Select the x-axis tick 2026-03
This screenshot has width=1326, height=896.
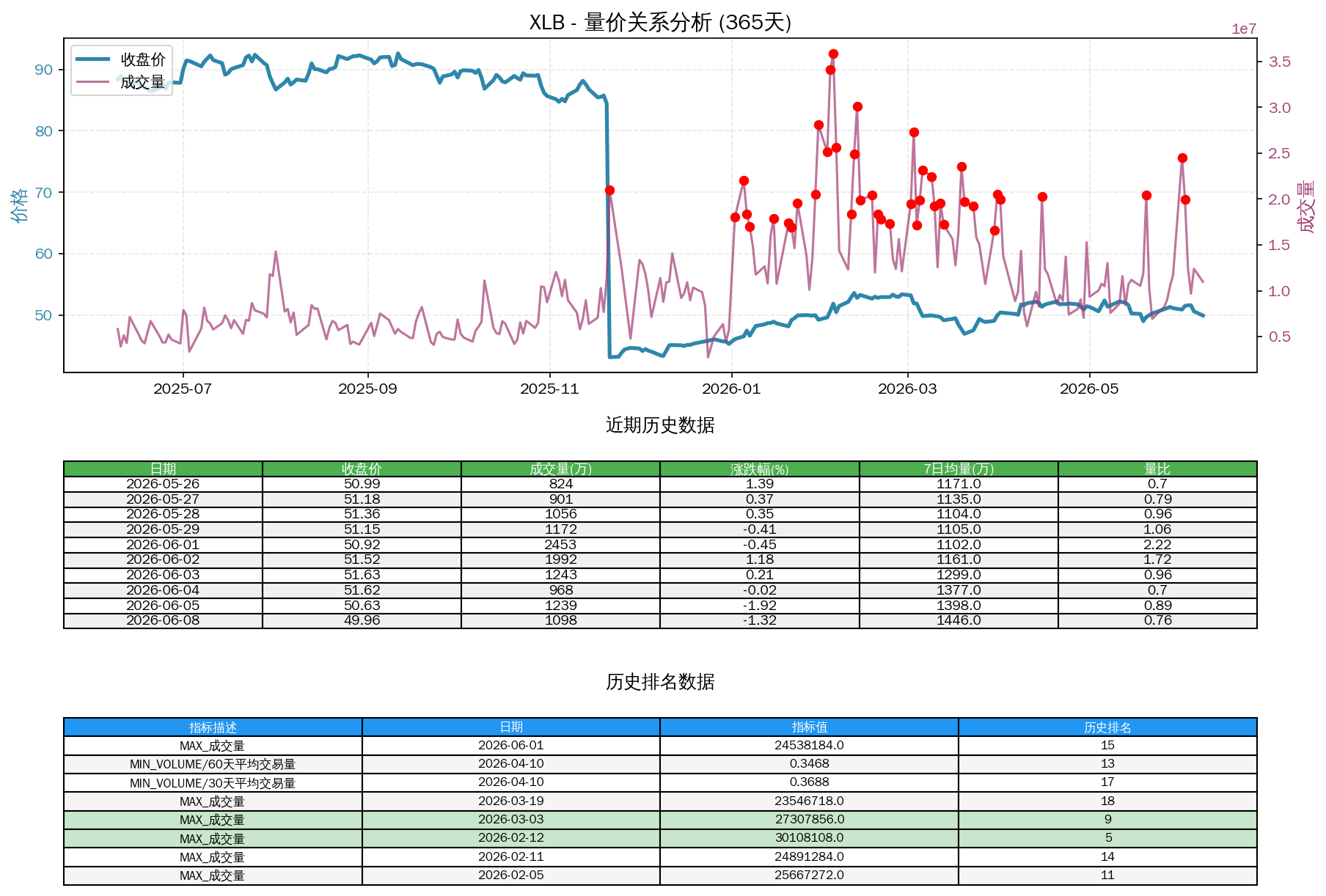point(907,389)
